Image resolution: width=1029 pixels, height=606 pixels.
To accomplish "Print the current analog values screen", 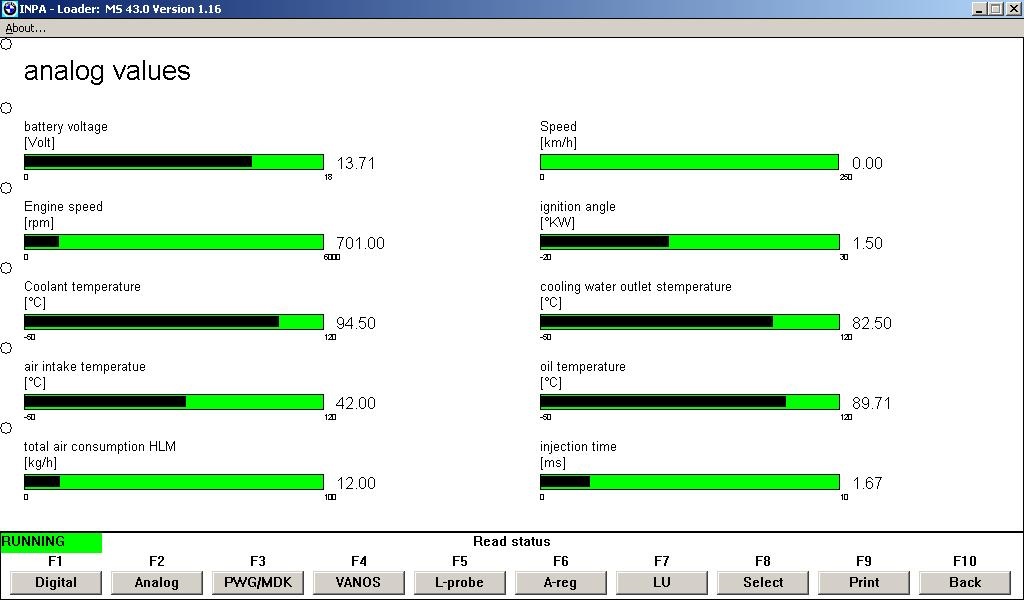I will pos(864,582).
